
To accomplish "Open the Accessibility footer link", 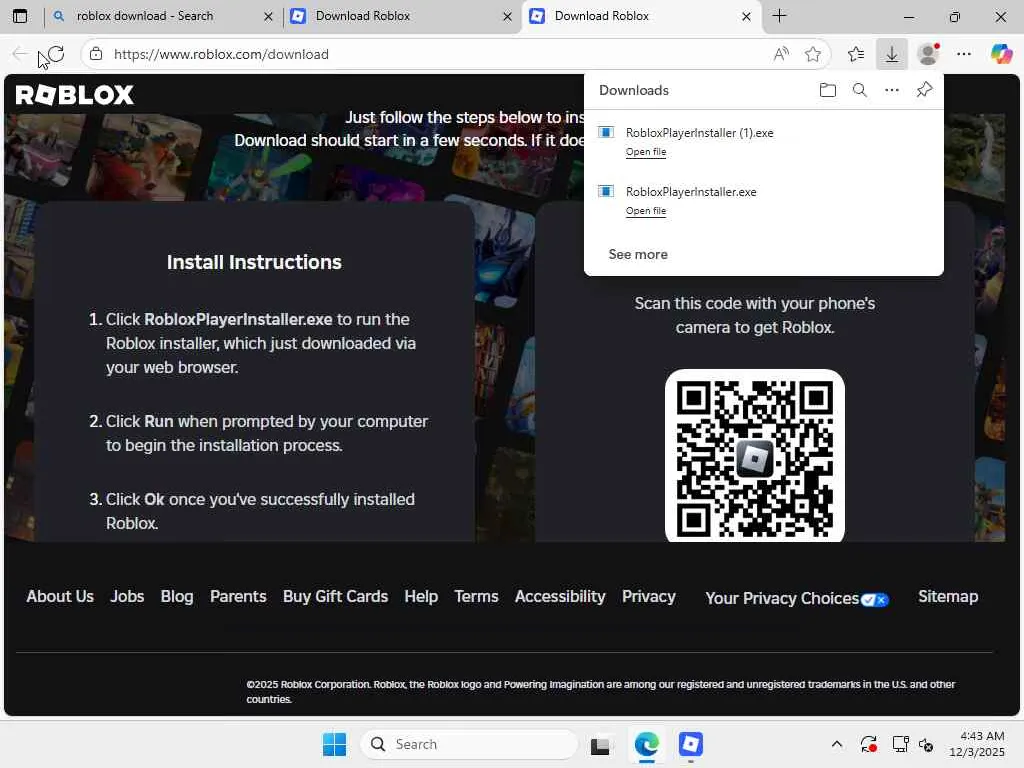I will [560, 596].
